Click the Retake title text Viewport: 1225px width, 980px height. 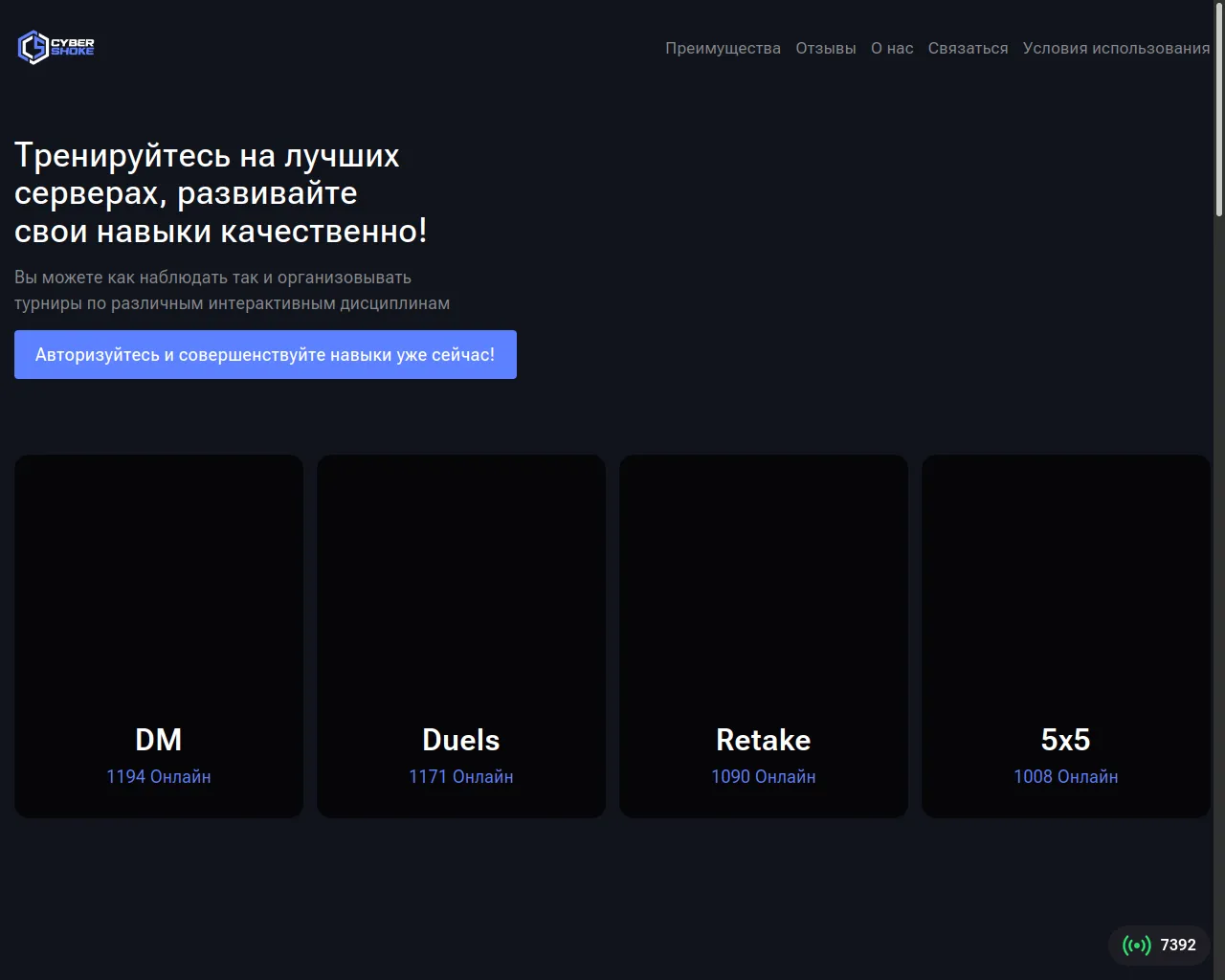tap(764, 740)
